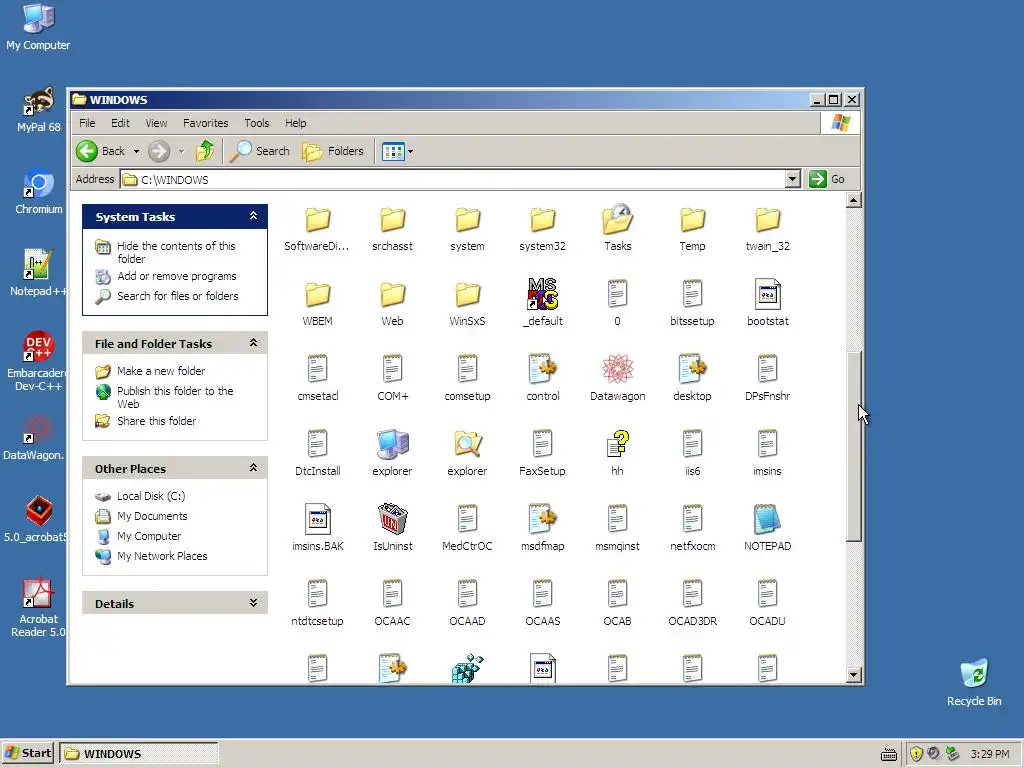1024x768 pixels.
Task: Open Search in the toolbar
Action: [260, 151]
